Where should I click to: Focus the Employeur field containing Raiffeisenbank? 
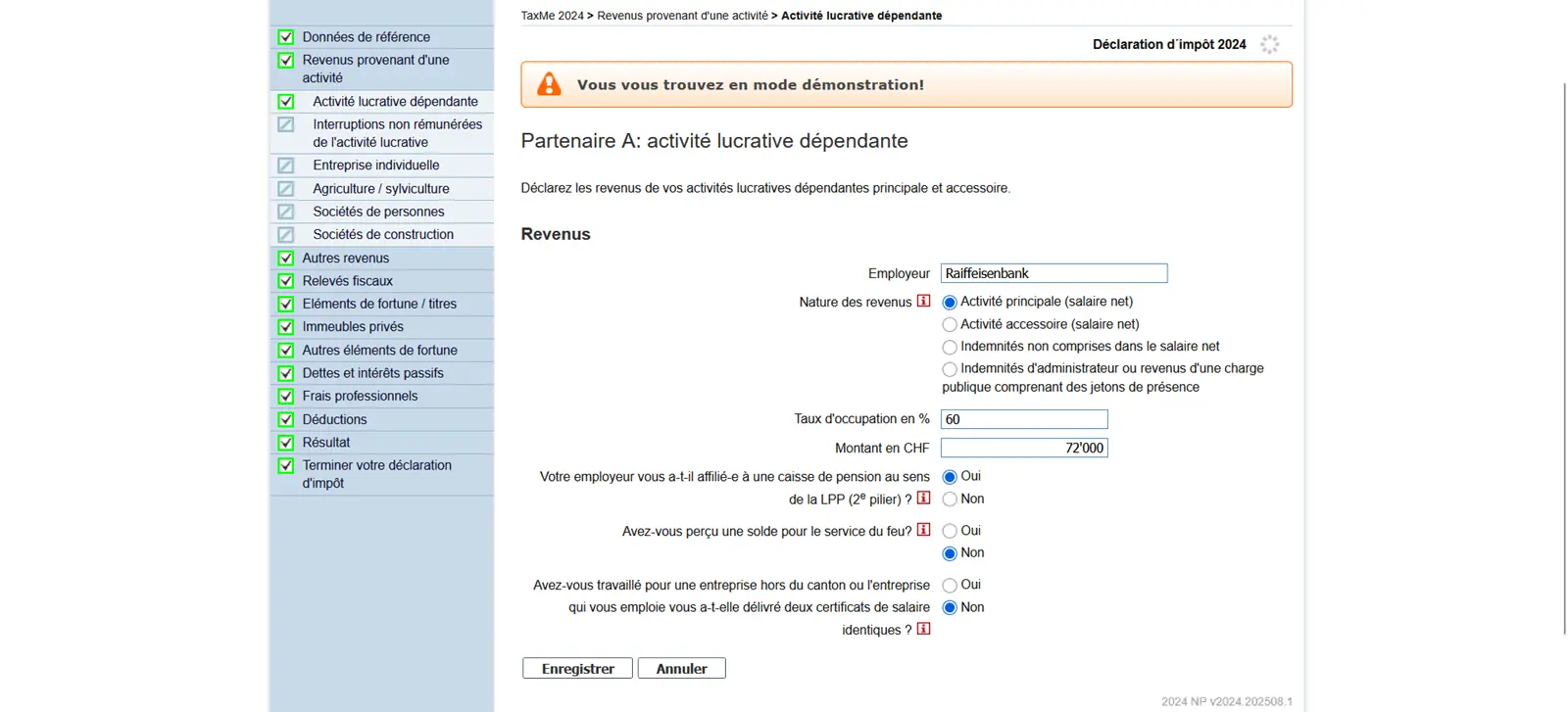tap(1053, 273)
